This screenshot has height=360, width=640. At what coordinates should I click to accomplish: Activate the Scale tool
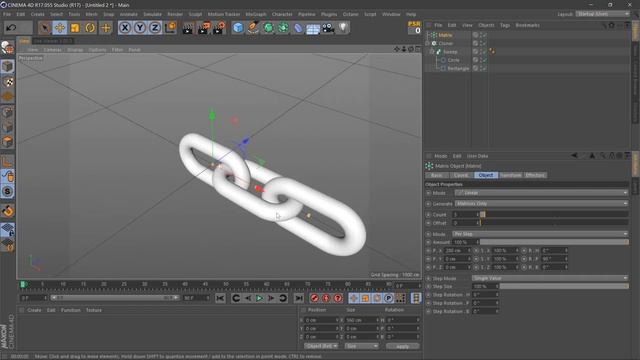[75, 28]
